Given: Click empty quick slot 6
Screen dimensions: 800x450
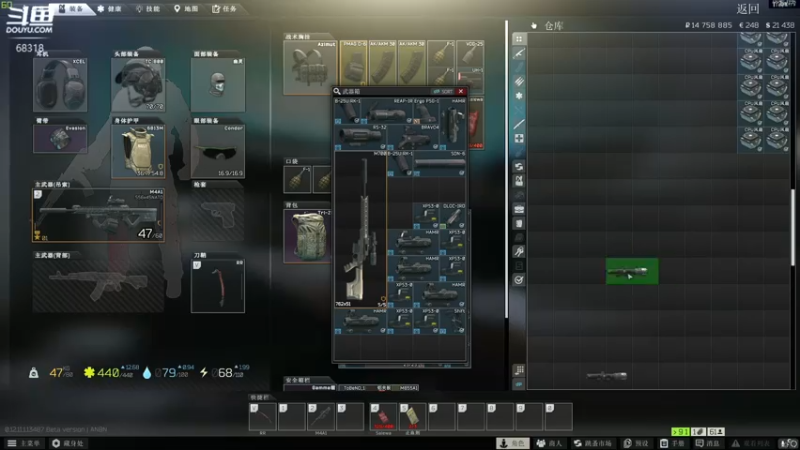Looking at the screenshot, I should 442,417.
